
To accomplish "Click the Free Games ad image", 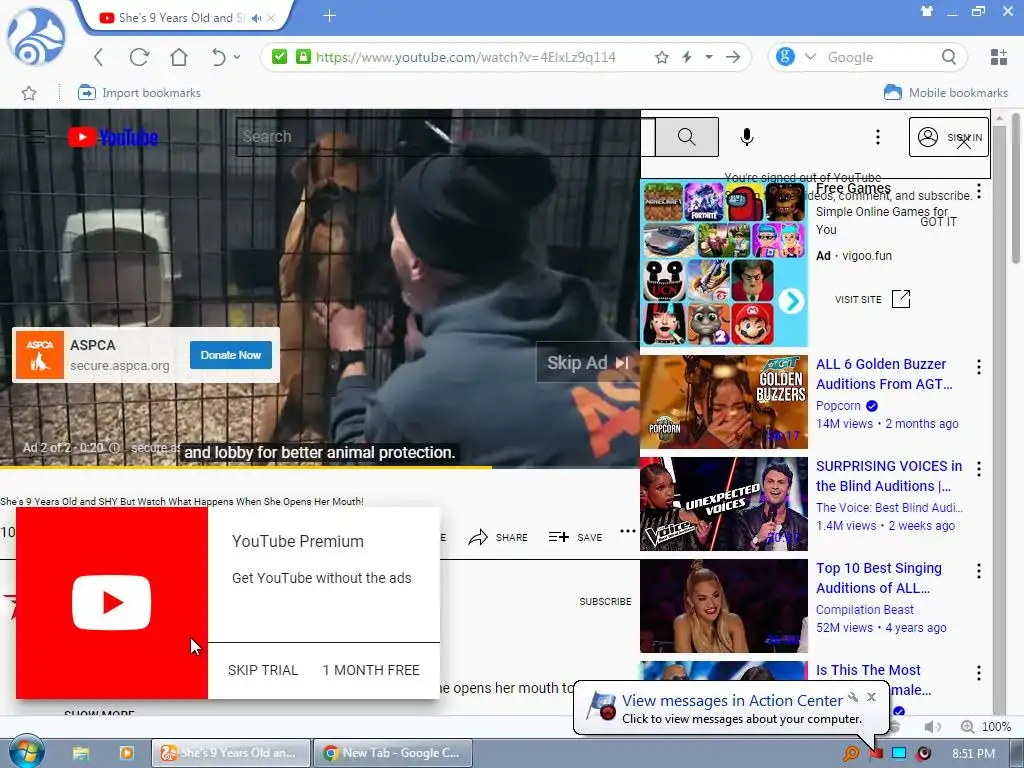I will tap(724, 263).
